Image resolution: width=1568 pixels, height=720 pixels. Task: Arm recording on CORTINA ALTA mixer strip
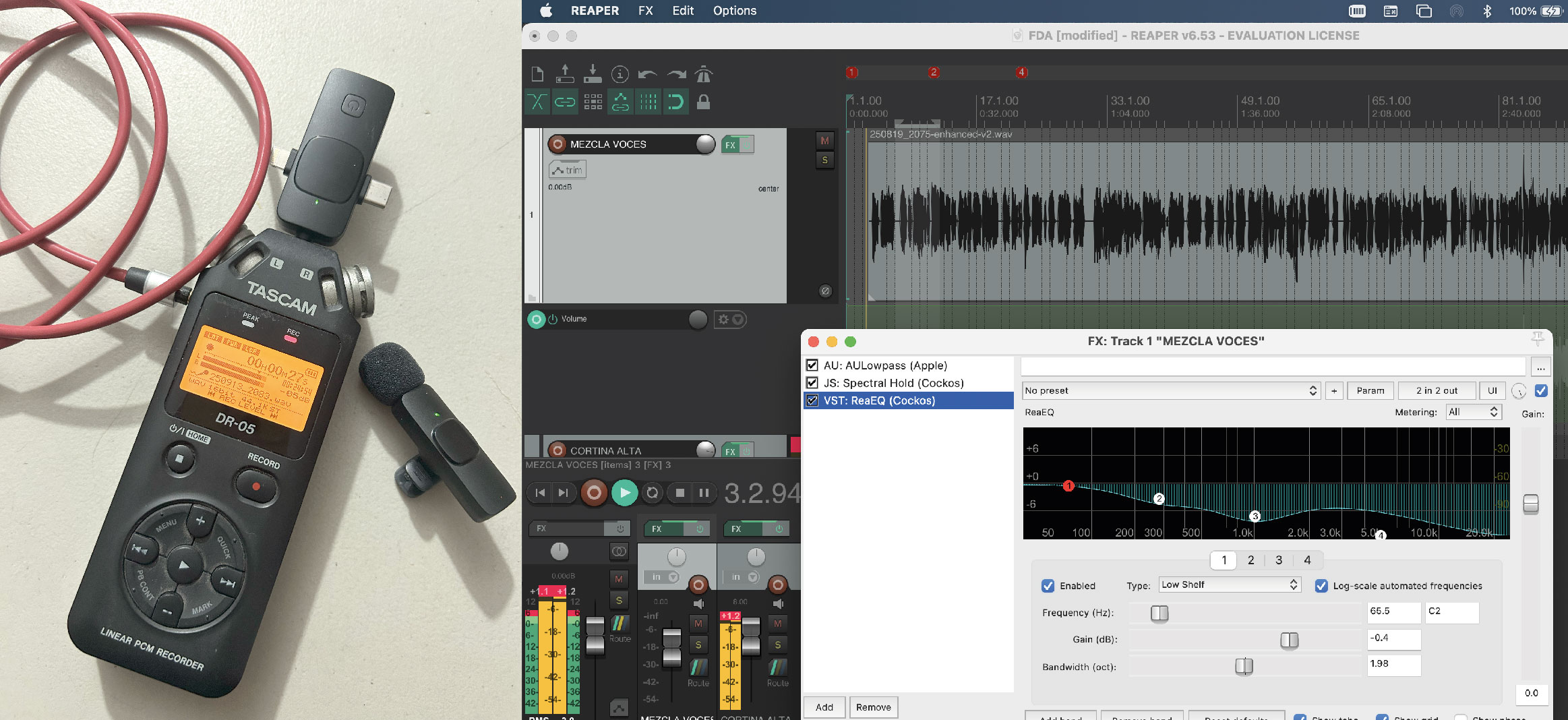pyautogui.click(x=778, y=584)
